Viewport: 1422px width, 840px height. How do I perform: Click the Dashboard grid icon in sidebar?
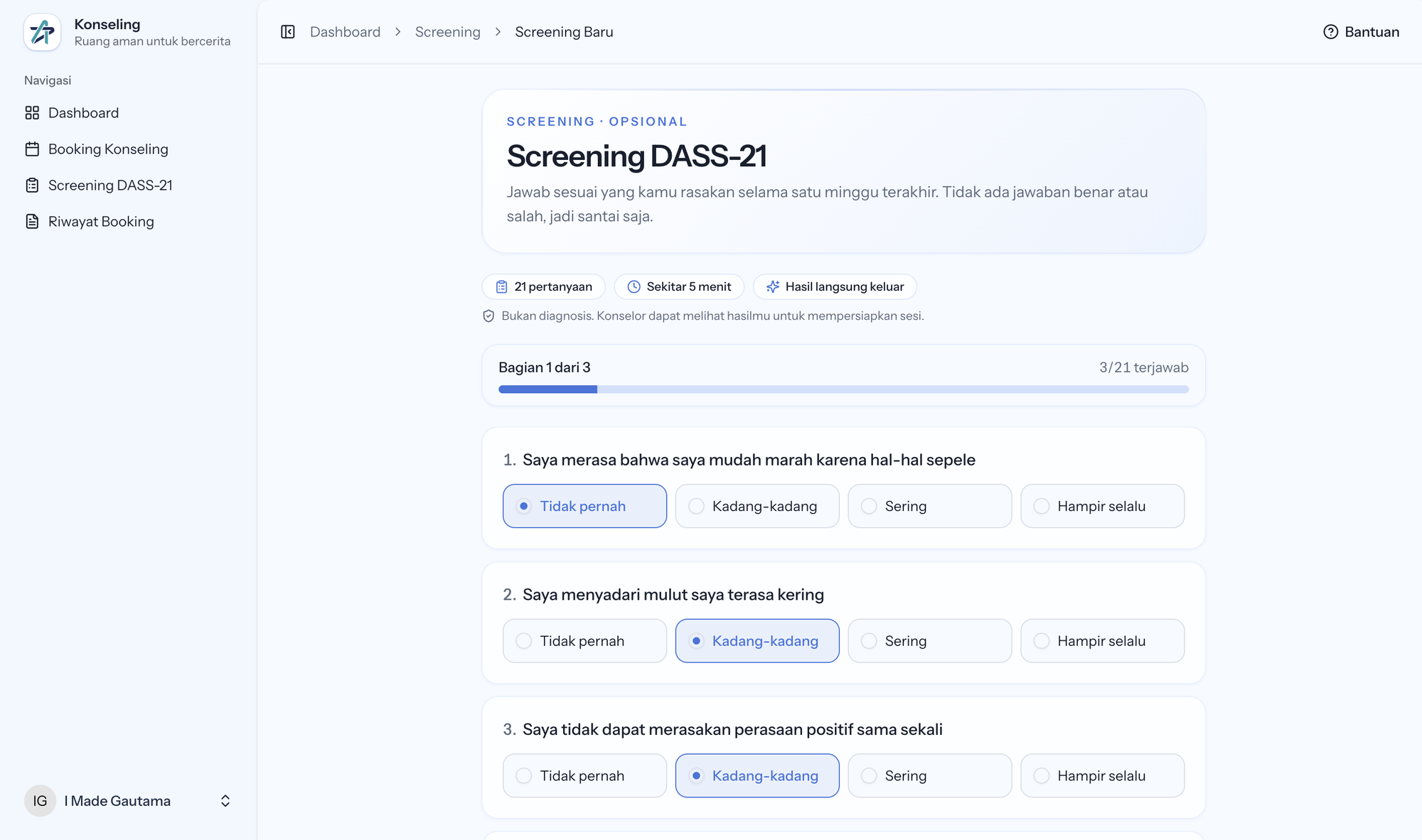click(32, 113)
